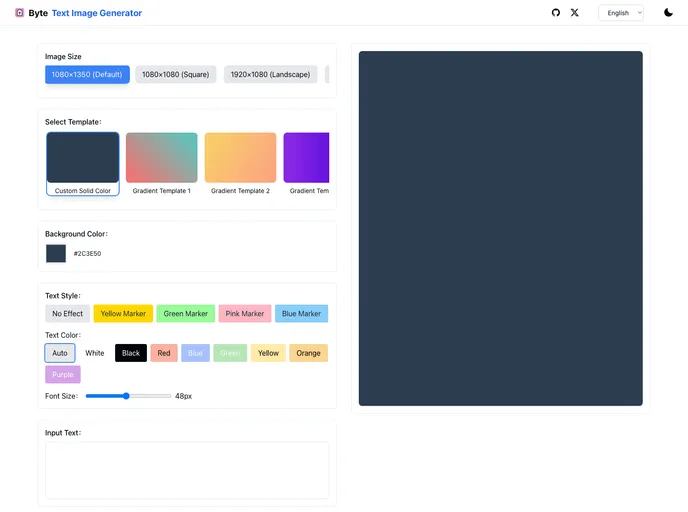The image size is (688, 512).
Task: Set text color to Green
Action: (x=230, y=353)
